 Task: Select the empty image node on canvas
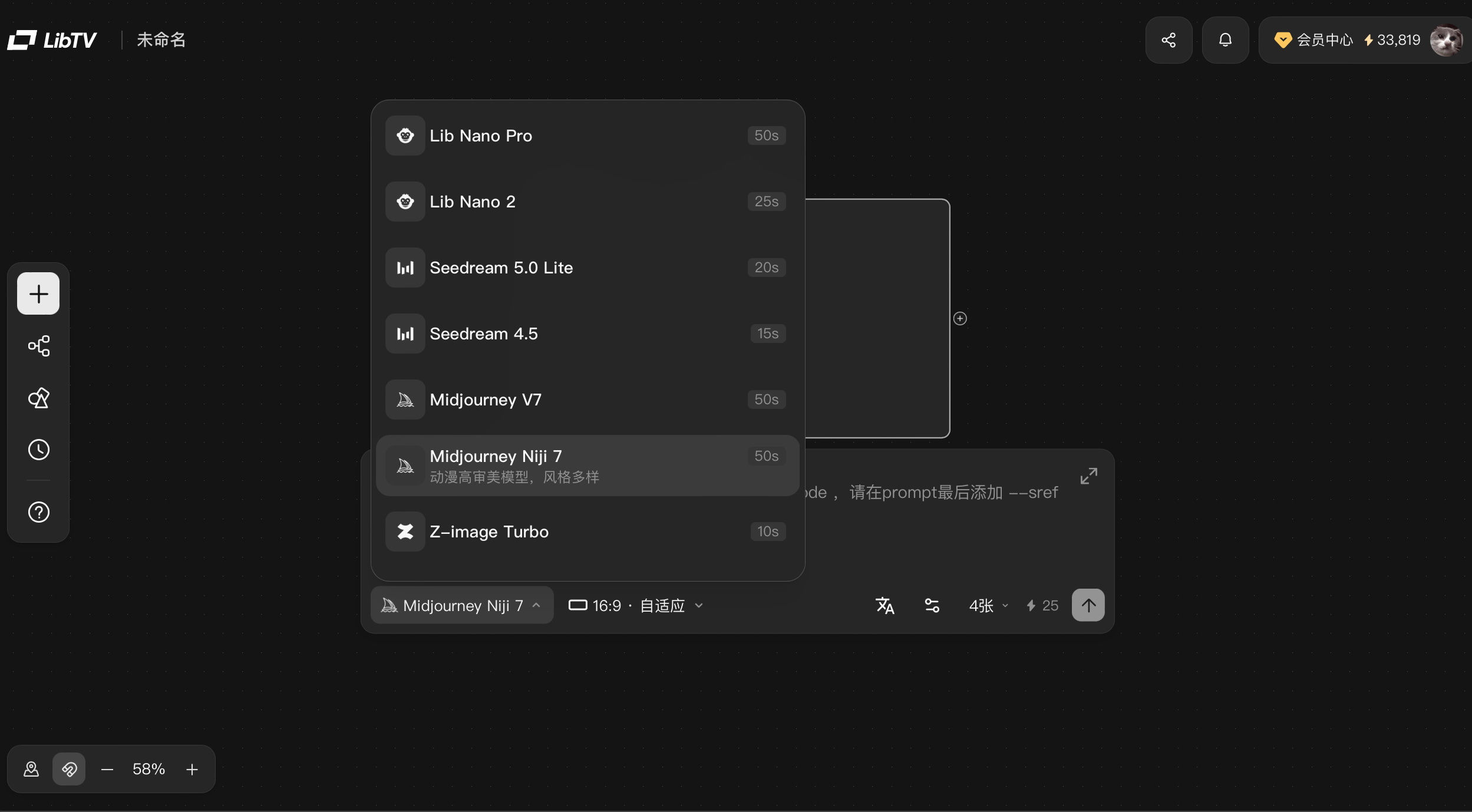click(877, 318)
